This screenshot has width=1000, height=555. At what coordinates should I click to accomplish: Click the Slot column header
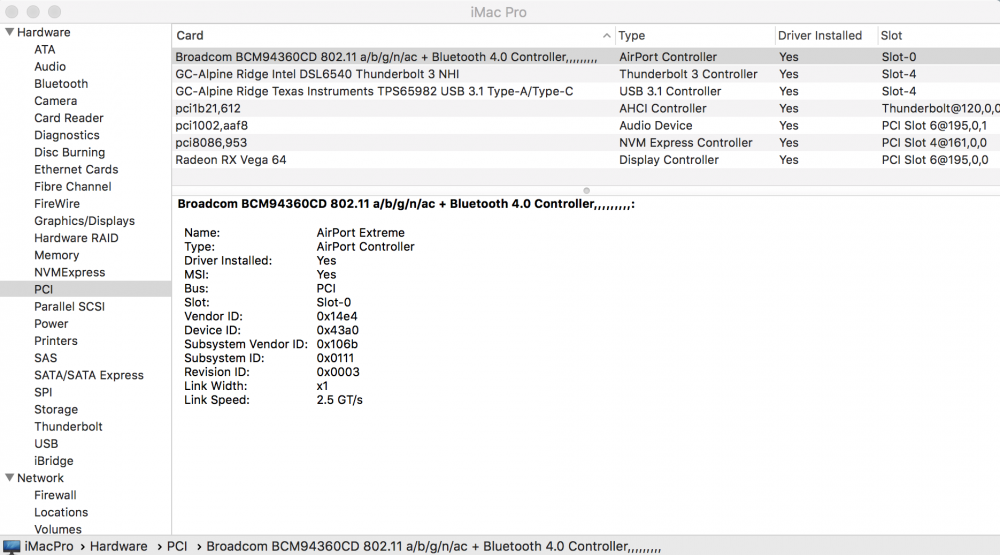tap(891, 36)
